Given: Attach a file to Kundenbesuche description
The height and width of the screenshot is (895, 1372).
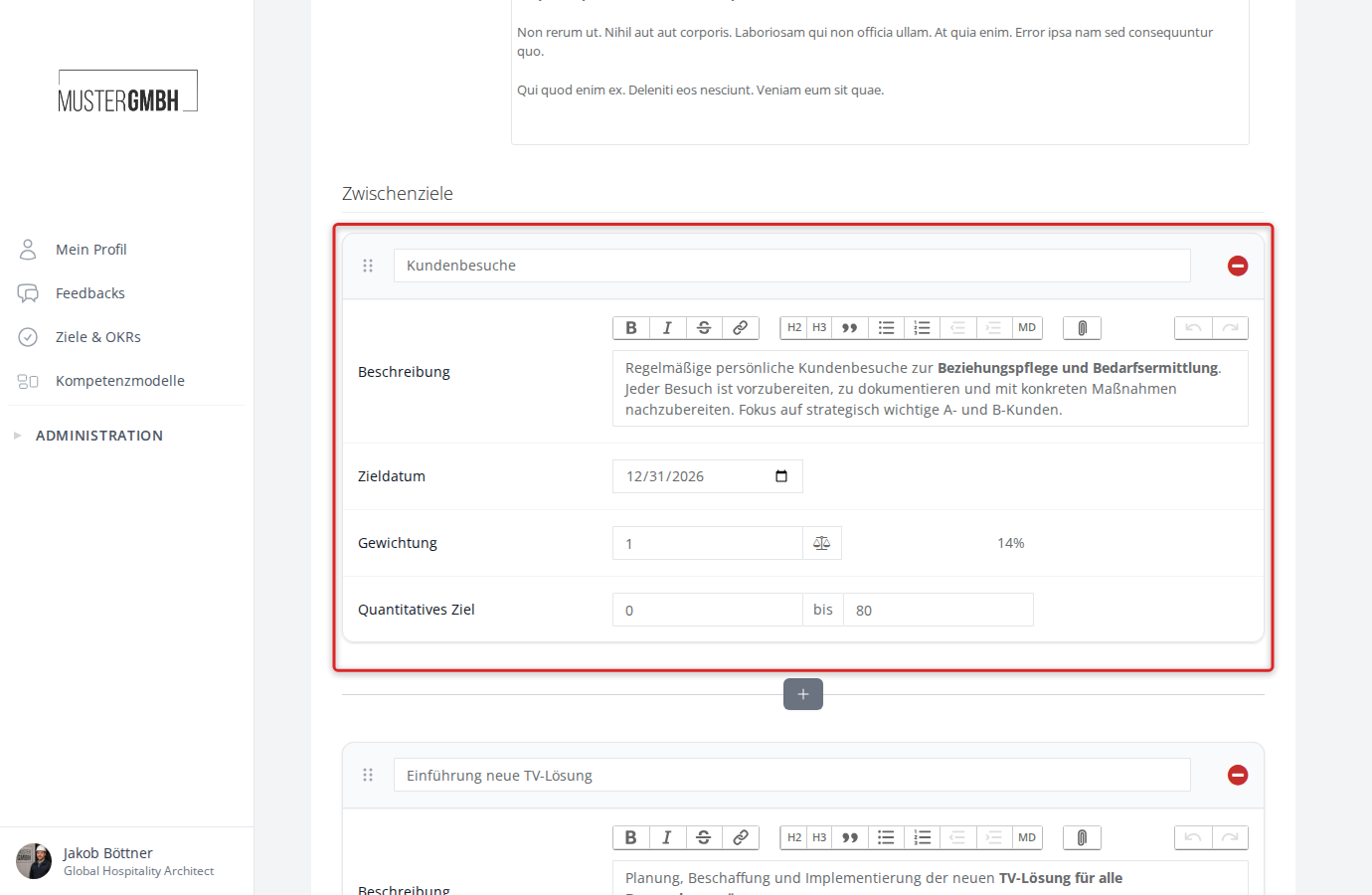Looking at the screenshot, I should [x=1082, y=328].
